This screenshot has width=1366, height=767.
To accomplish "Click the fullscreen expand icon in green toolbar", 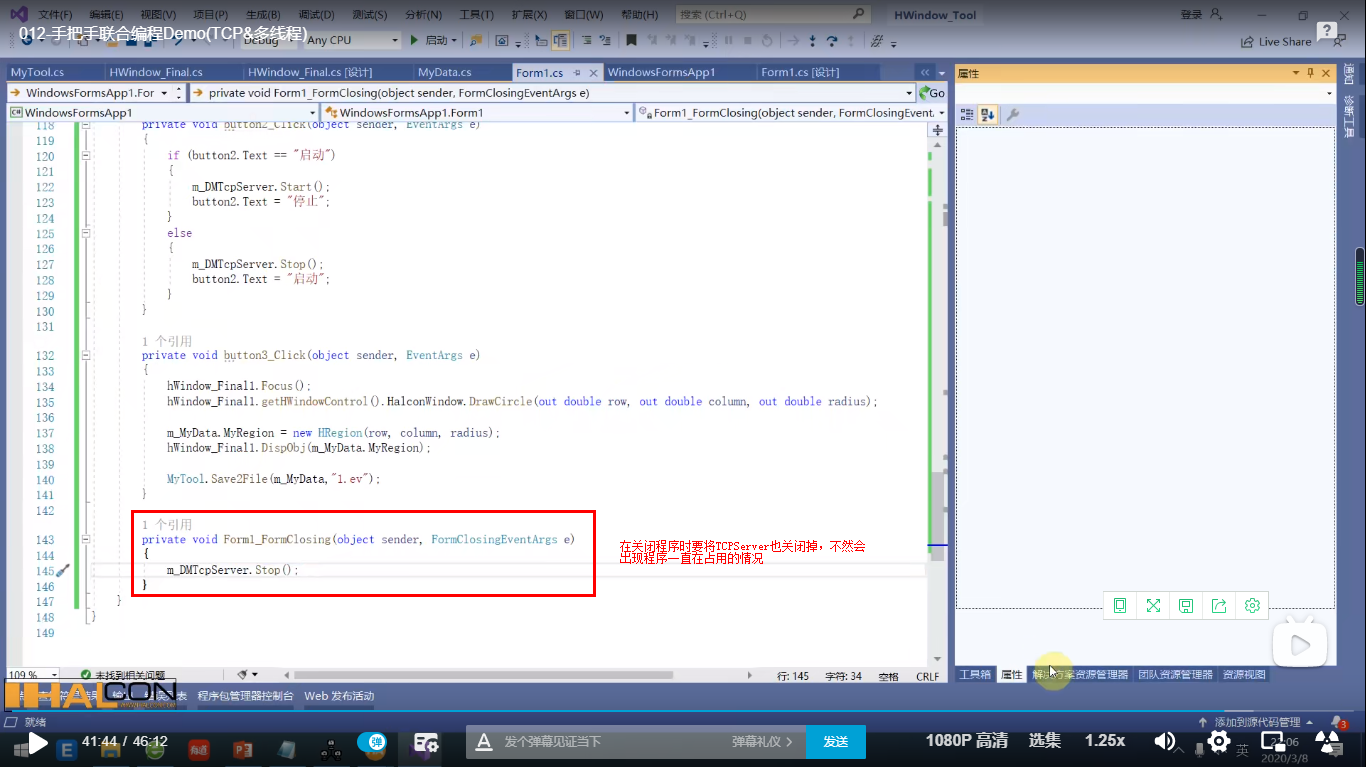I will (1152, 605).
